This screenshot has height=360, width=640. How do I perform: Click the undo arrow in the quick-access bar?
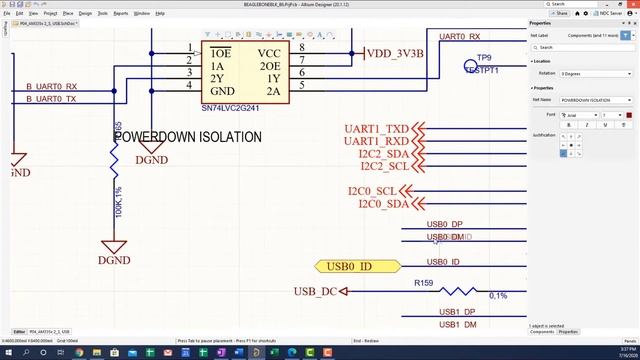click(36, 4)
